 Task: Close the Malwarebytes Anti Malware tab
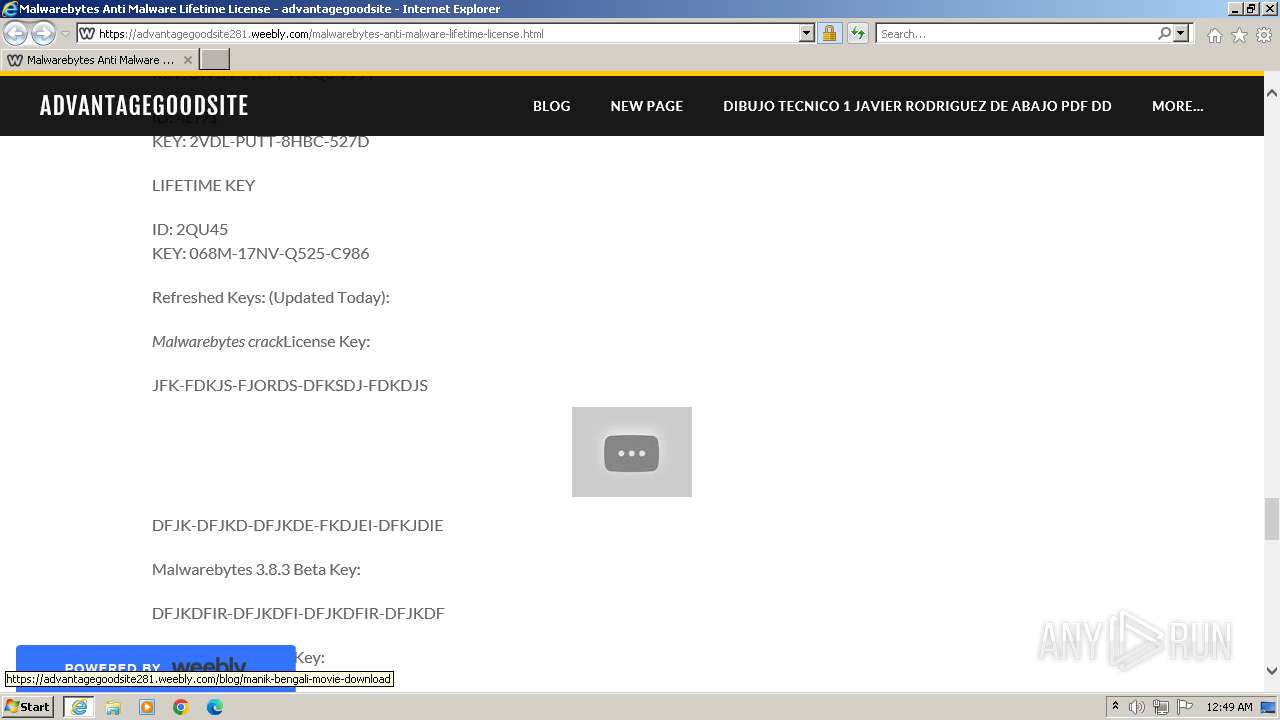click(187, 60)
